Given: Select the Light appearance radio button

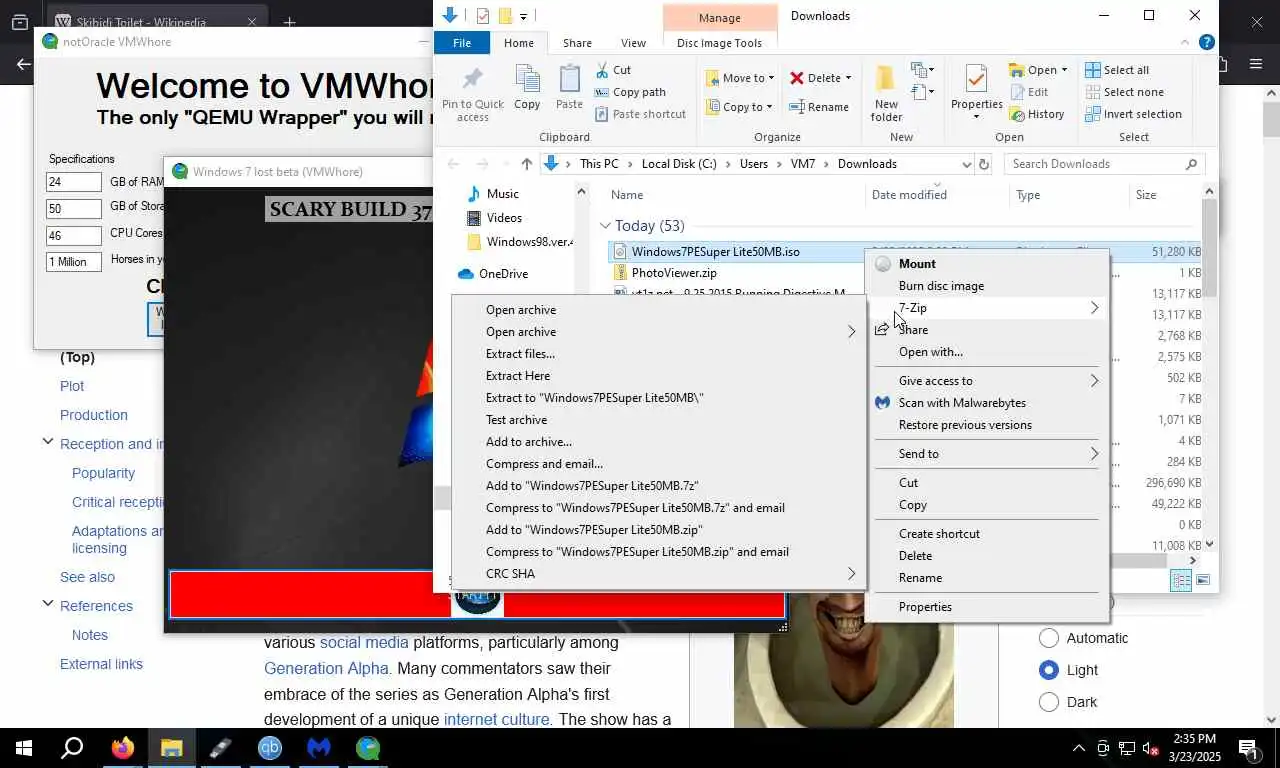Looking at the screenshot, I should 1049,670.
